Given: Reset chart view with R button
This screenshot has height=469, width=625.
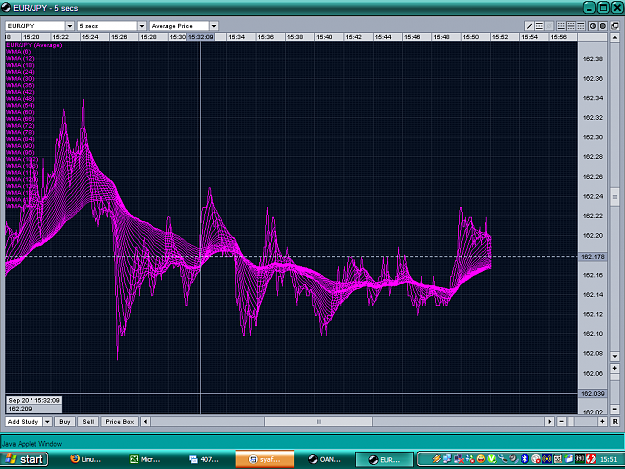Looking at the screenshot, I should point(615,422).
